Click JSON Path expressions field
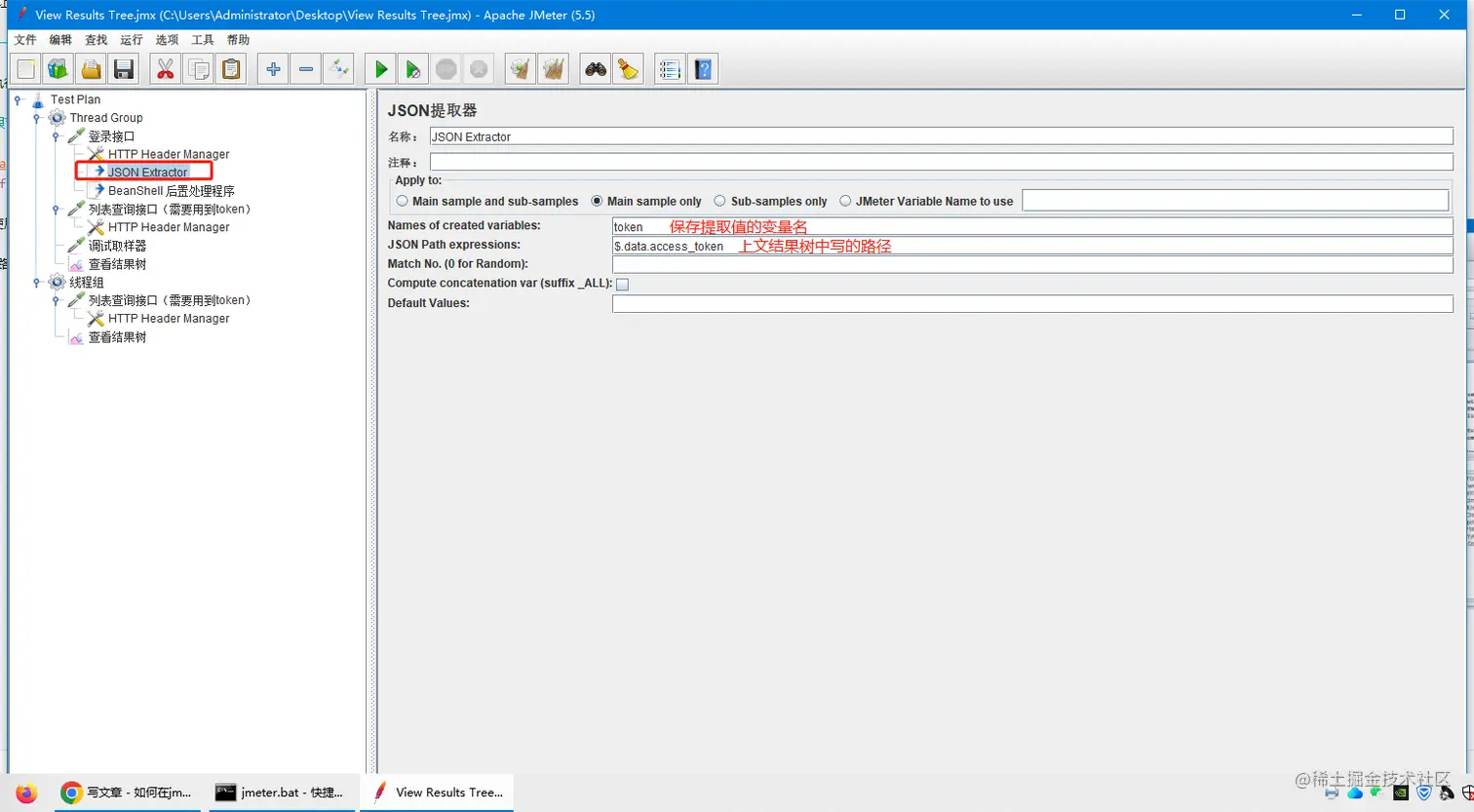1474x812 pixels. (1032, 246)
